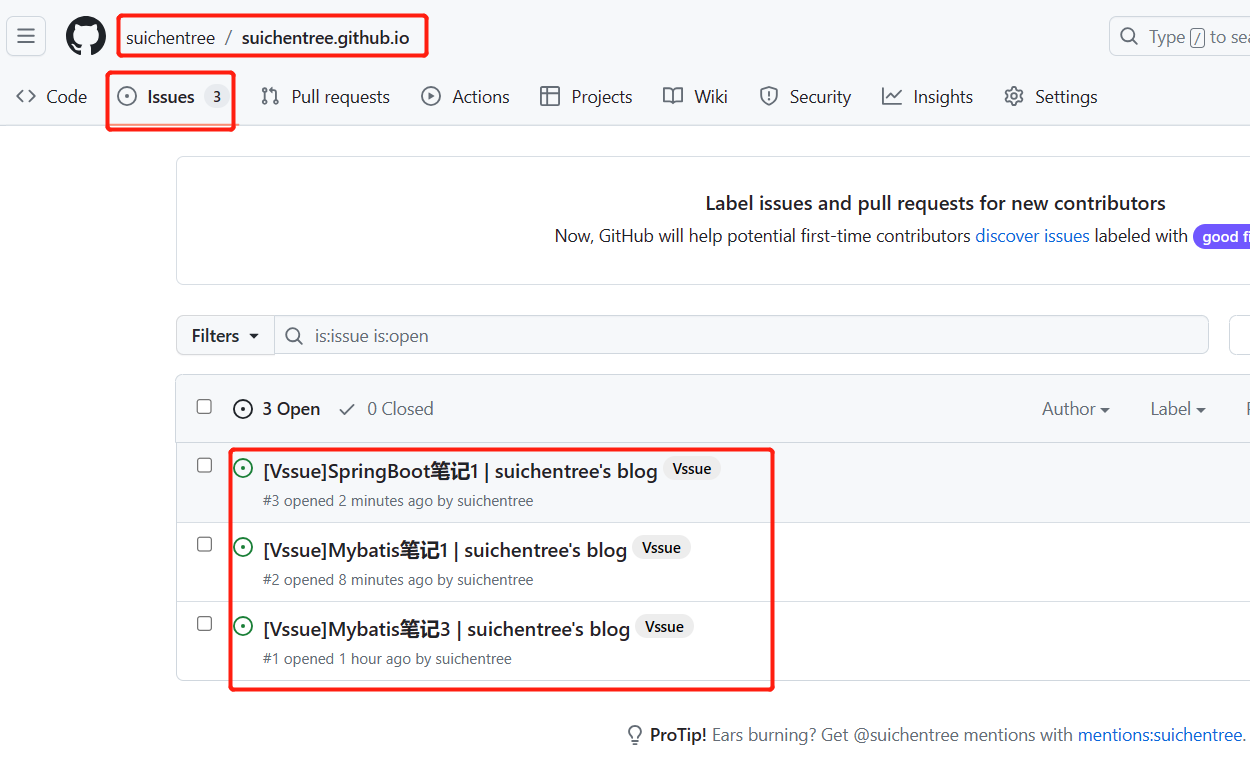Screen dimensions: 1250x769
Task: Click open issue icon for Mybatis笔记1
Action: point(243,547)
